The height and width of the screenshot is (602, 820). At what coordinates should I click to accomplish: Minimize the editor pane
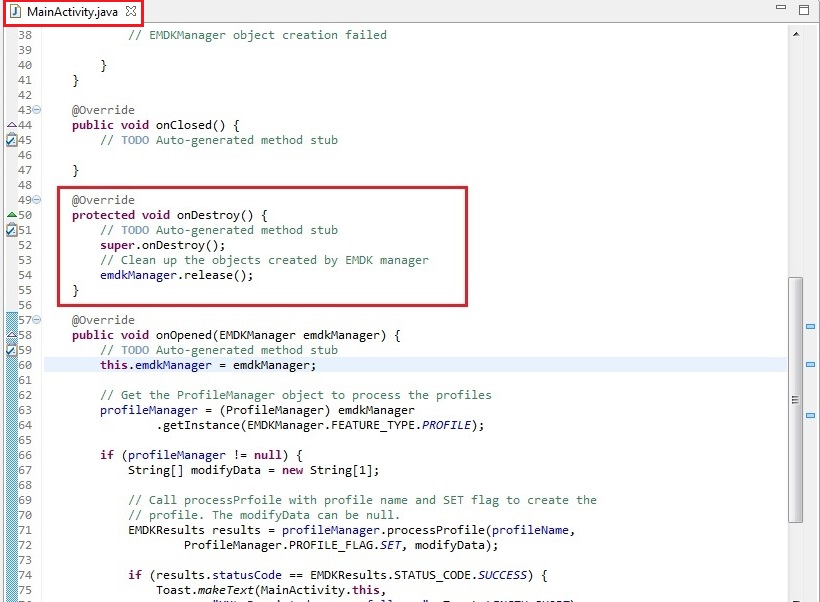(x=780, y=8)
